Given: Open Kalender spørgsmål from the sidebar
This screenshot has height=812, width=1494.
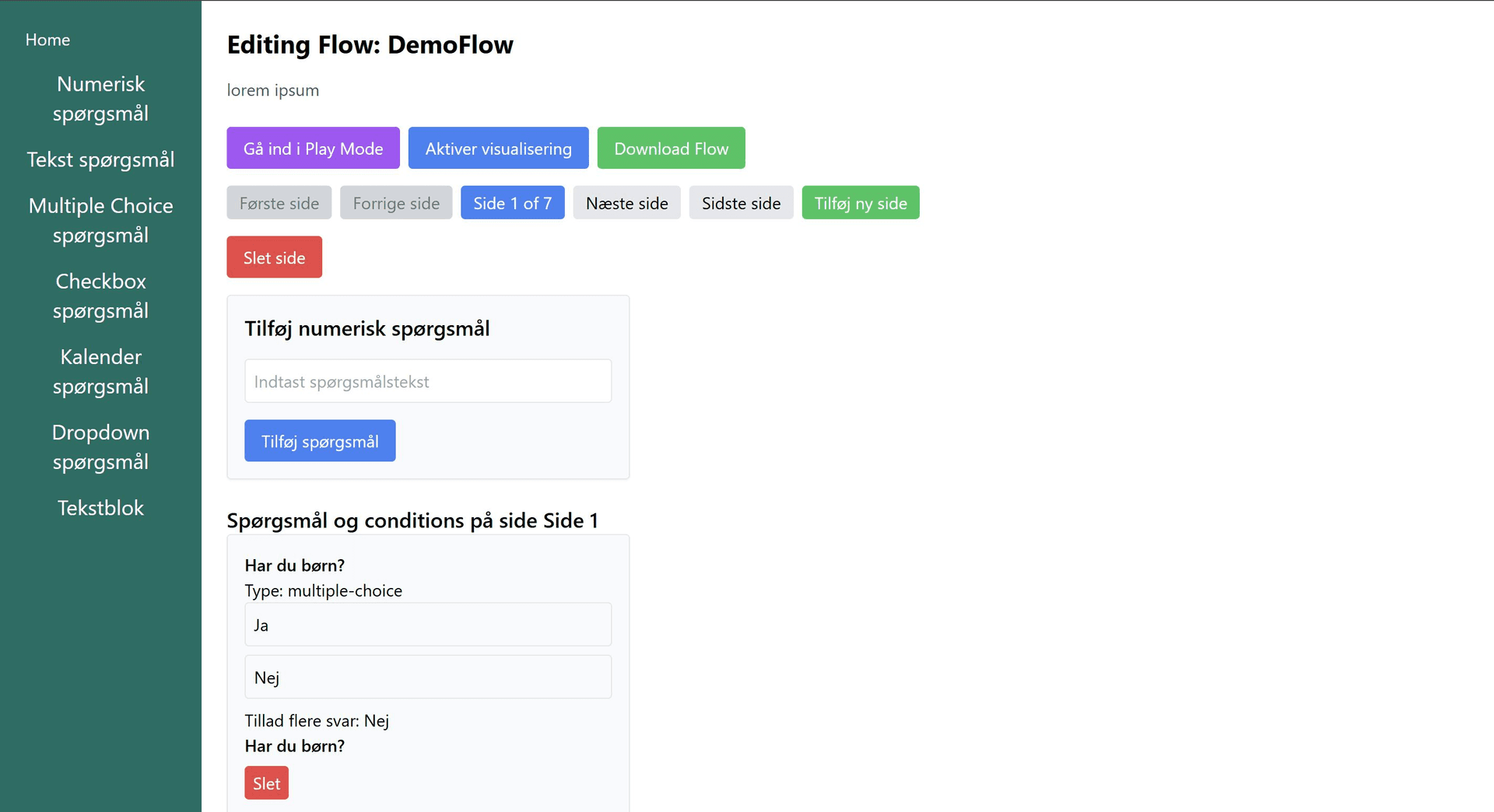Looking at the screenshot, I should click(100, 371).
